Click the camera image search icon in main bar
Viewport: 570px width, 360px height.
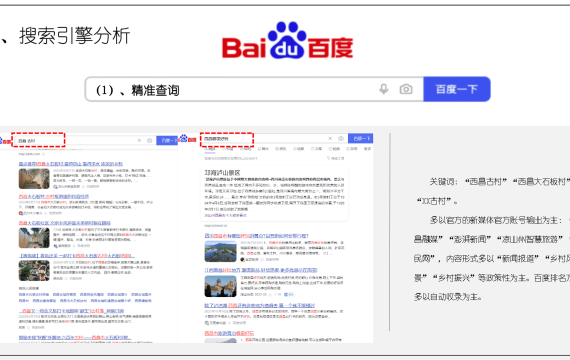[406, 89]
